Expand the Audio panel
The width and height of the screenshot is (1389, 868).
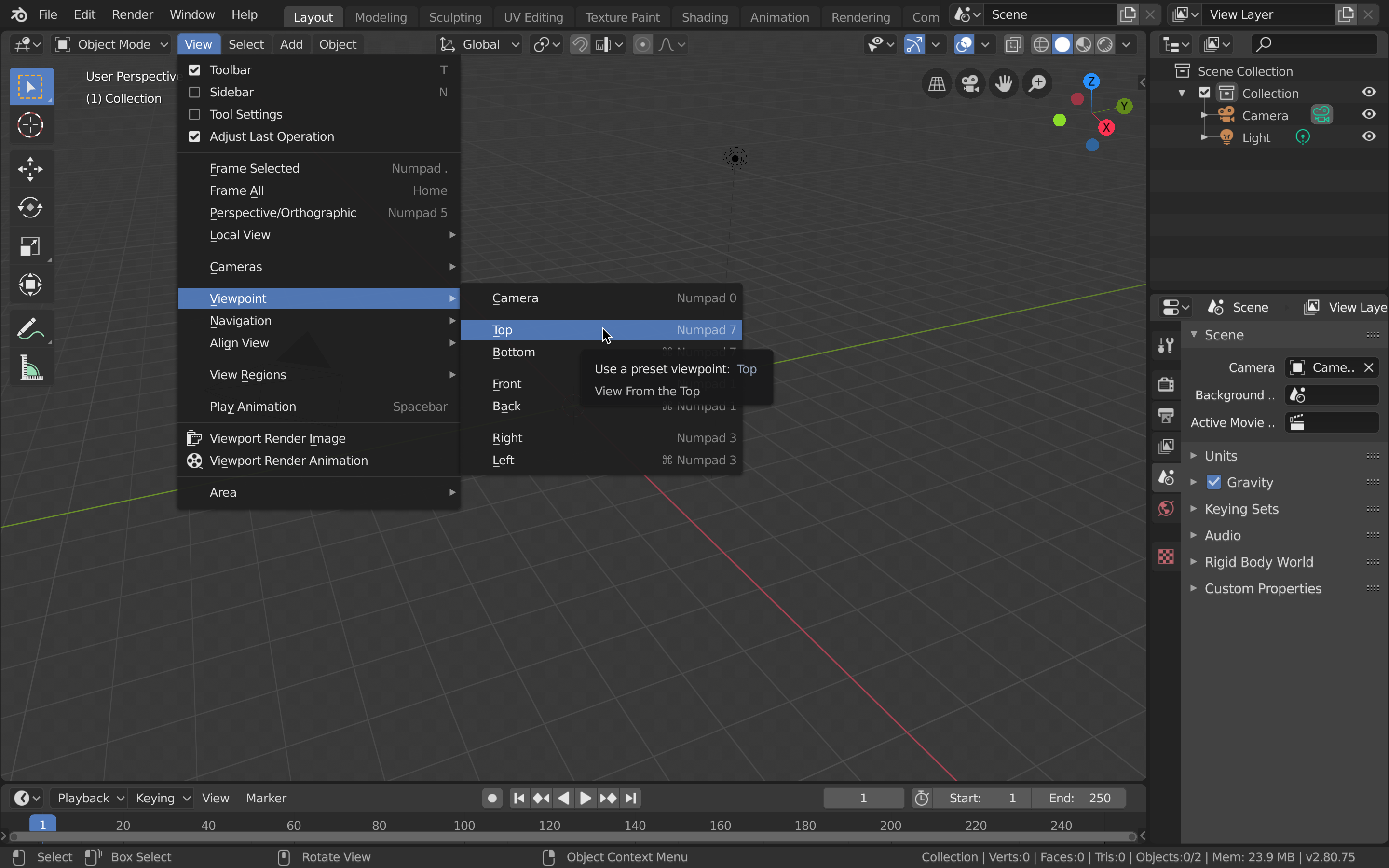click(x=1222, y=536)
